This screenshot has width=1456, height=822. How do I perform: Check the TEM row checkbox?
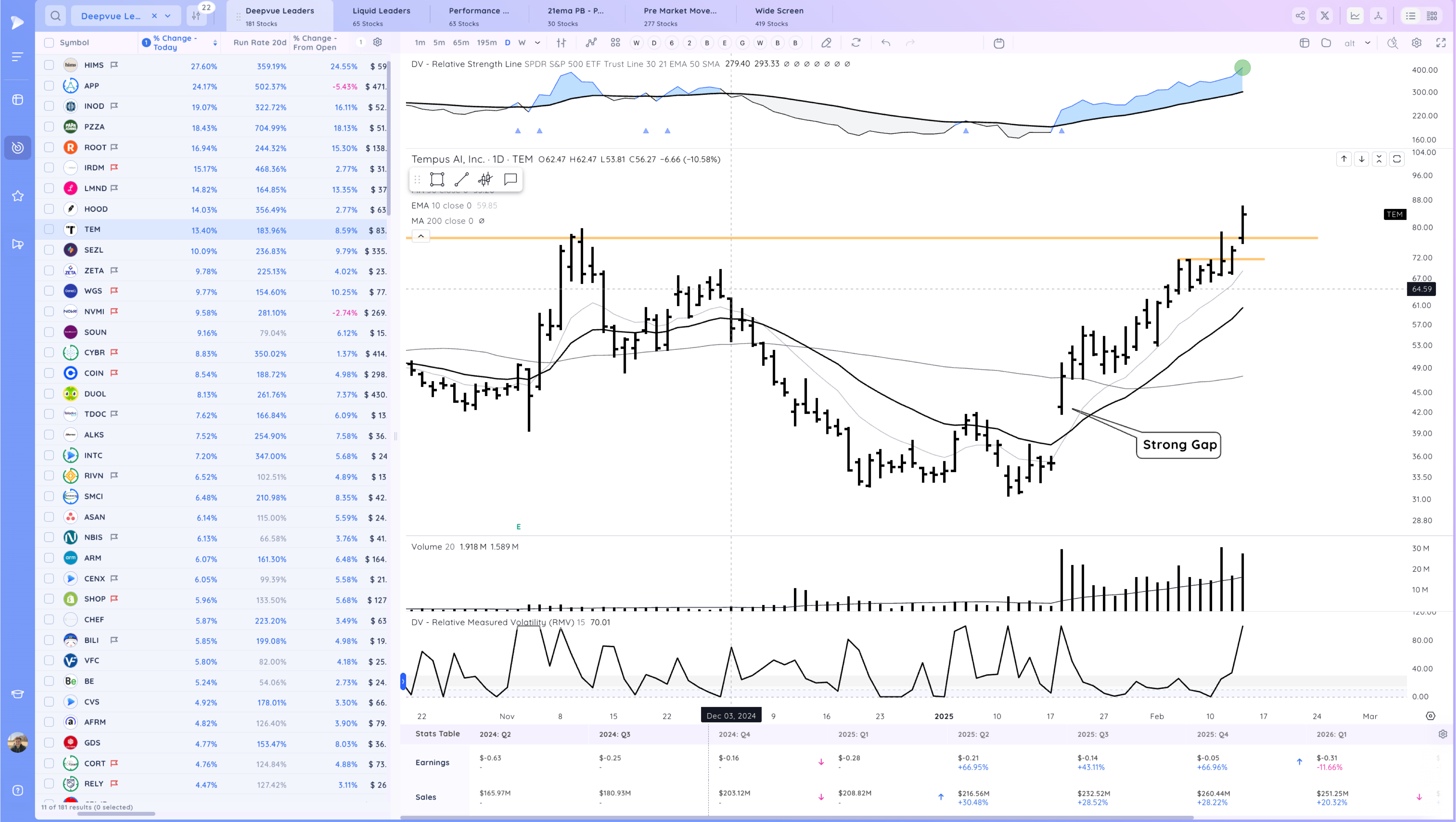(x=49, y=230)
